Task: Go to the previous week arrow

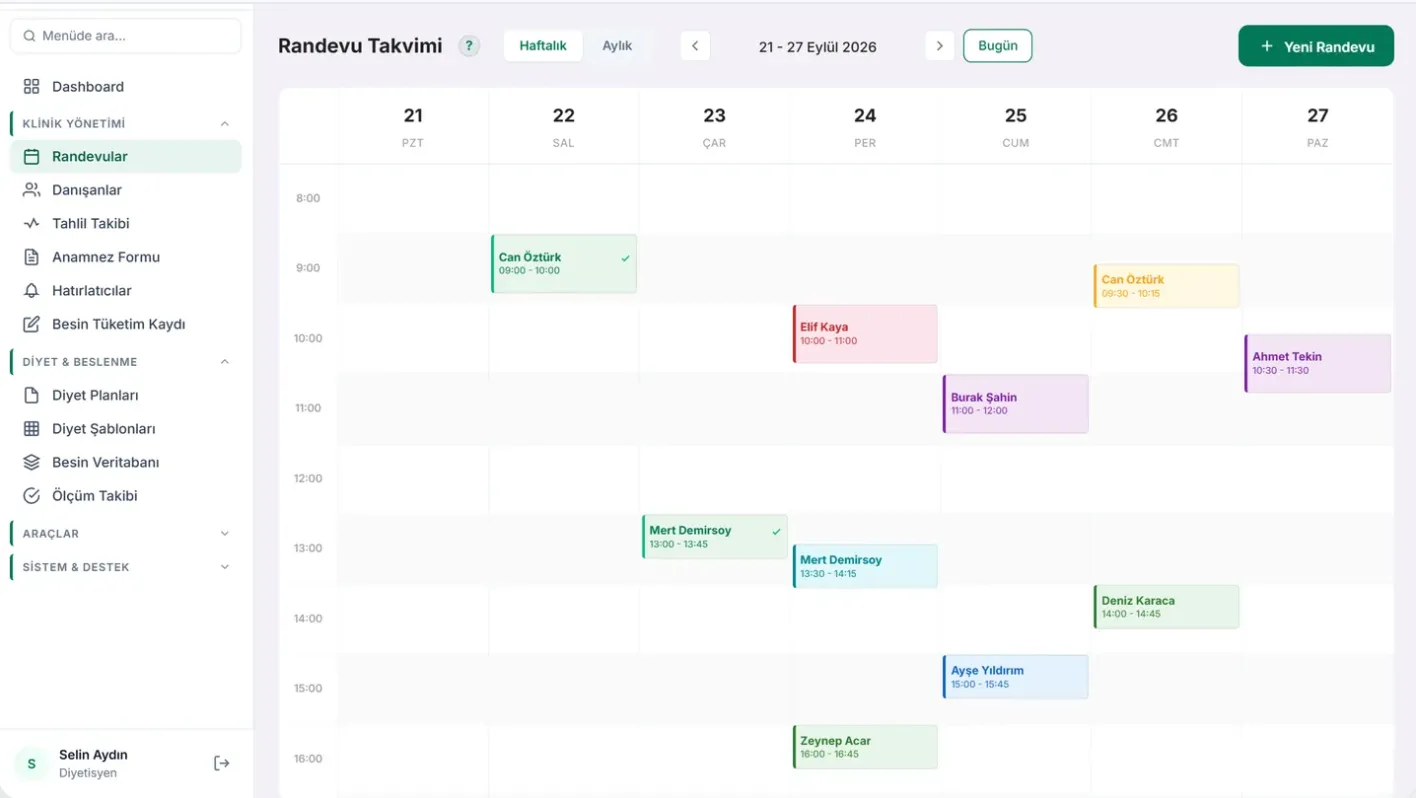Action: click(695, 46)
